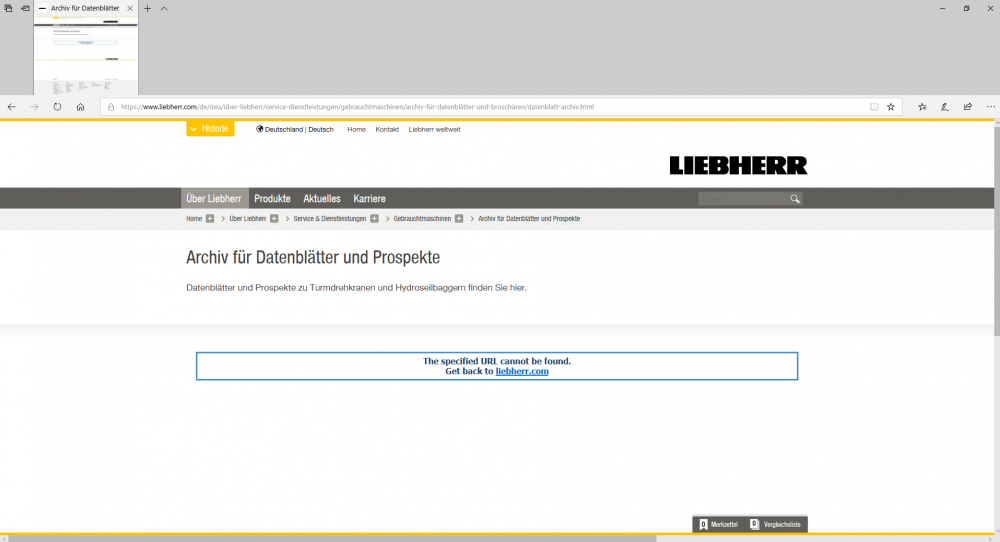Open the Merkzettel button

[719, 524]
